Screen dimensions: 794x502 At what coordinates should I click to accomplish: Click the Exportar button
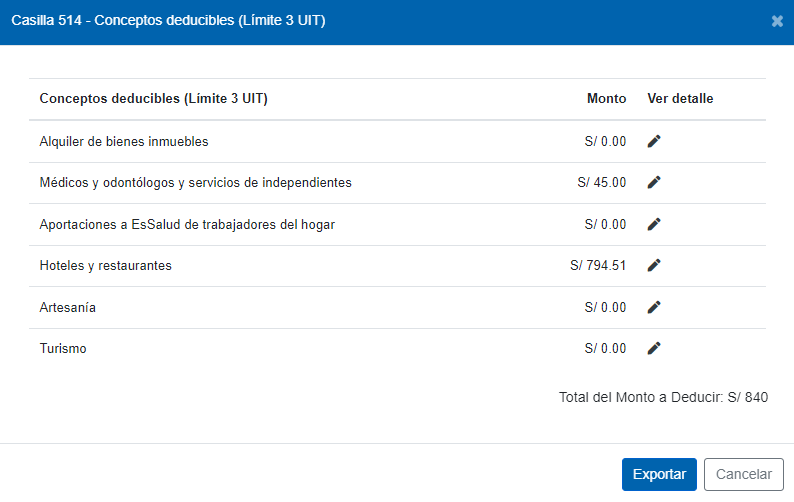pos(659,475)
